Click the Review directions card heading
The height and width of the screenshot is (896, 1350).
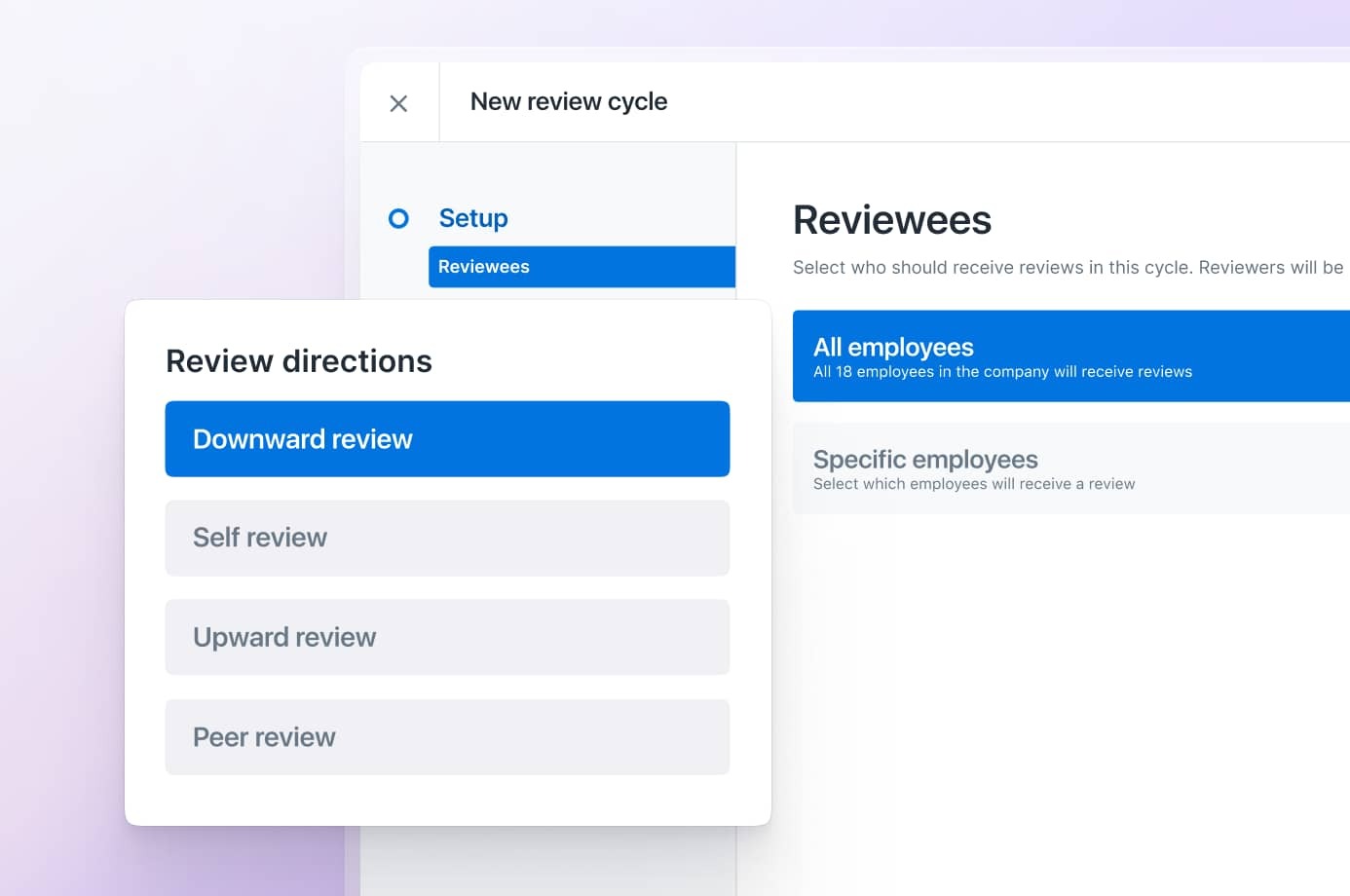[x=299, y=361]
